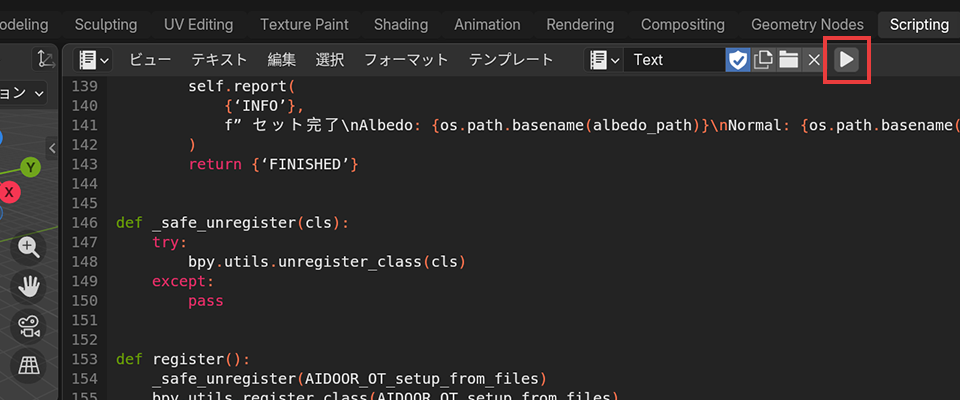Run the script with the play button

[x=846, y=60]
